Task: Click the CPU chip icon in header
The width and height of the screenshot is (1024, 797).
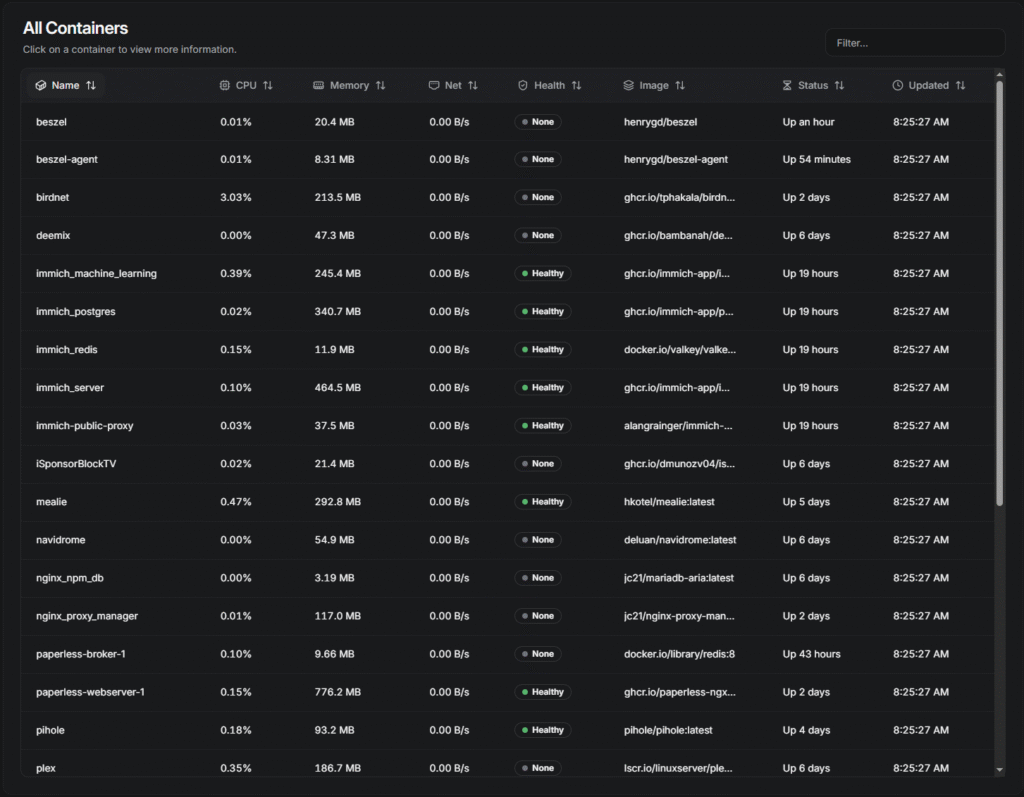Action: (x=224, y=86)
